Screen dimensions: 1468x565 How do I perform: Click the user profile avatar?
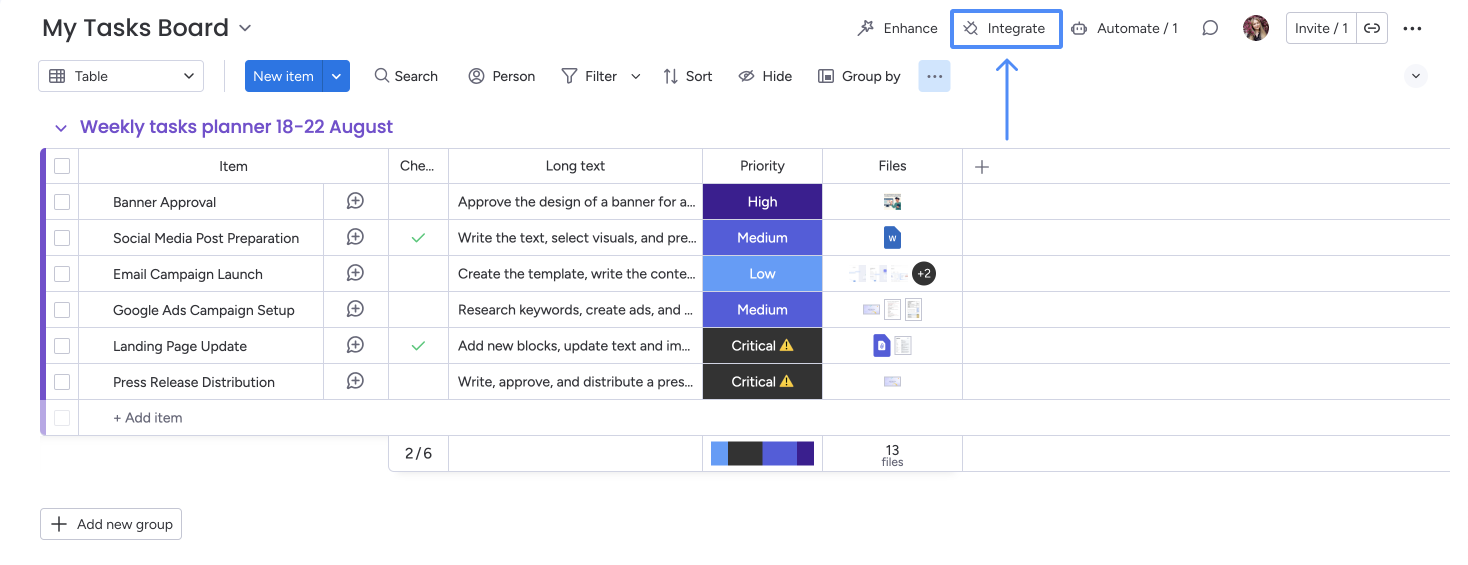(1255, 28)
